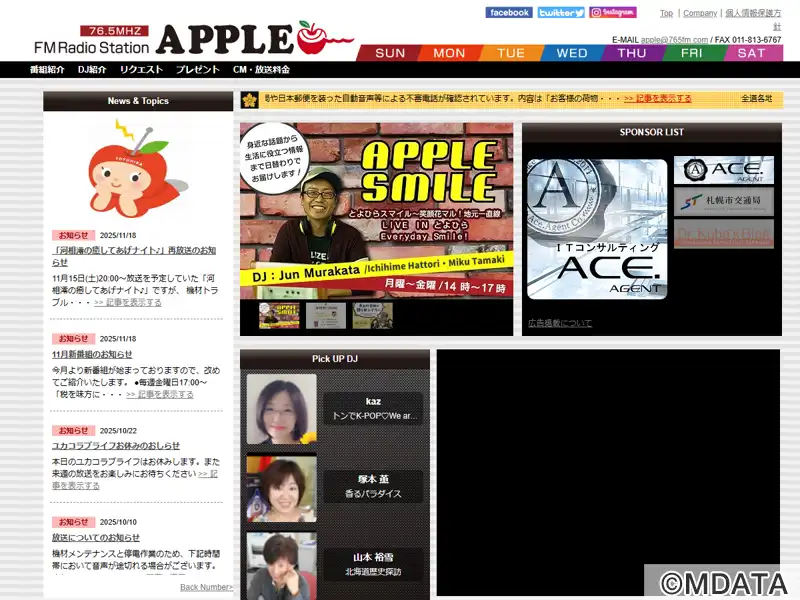Open the Instagram social button

613,12
